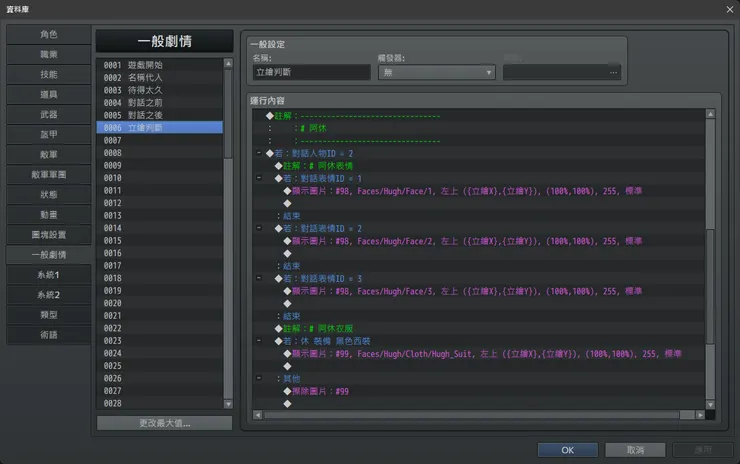Click the 取消 button

click(635, 450)
